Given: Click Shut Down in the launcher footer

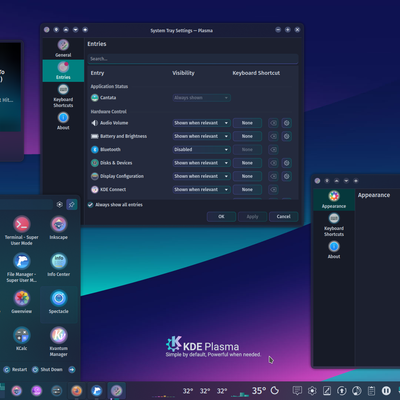Looking at the screenshot, I should 47,369.
